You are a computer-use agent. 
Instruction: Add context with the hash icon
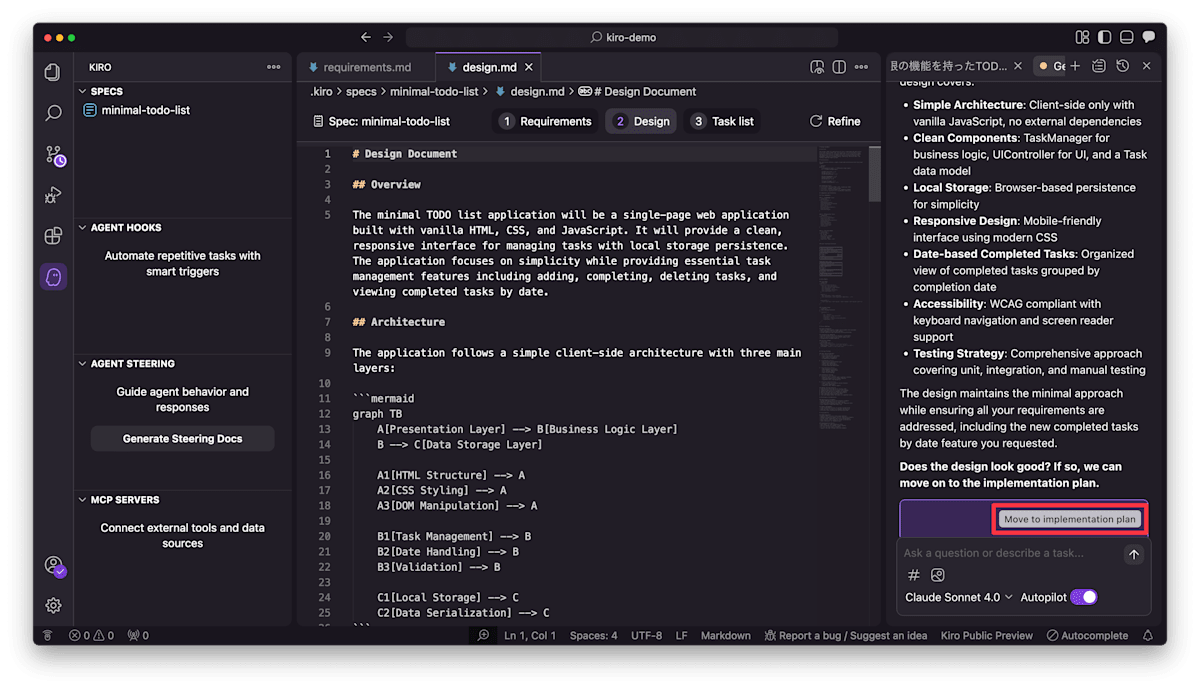(913, 575)
